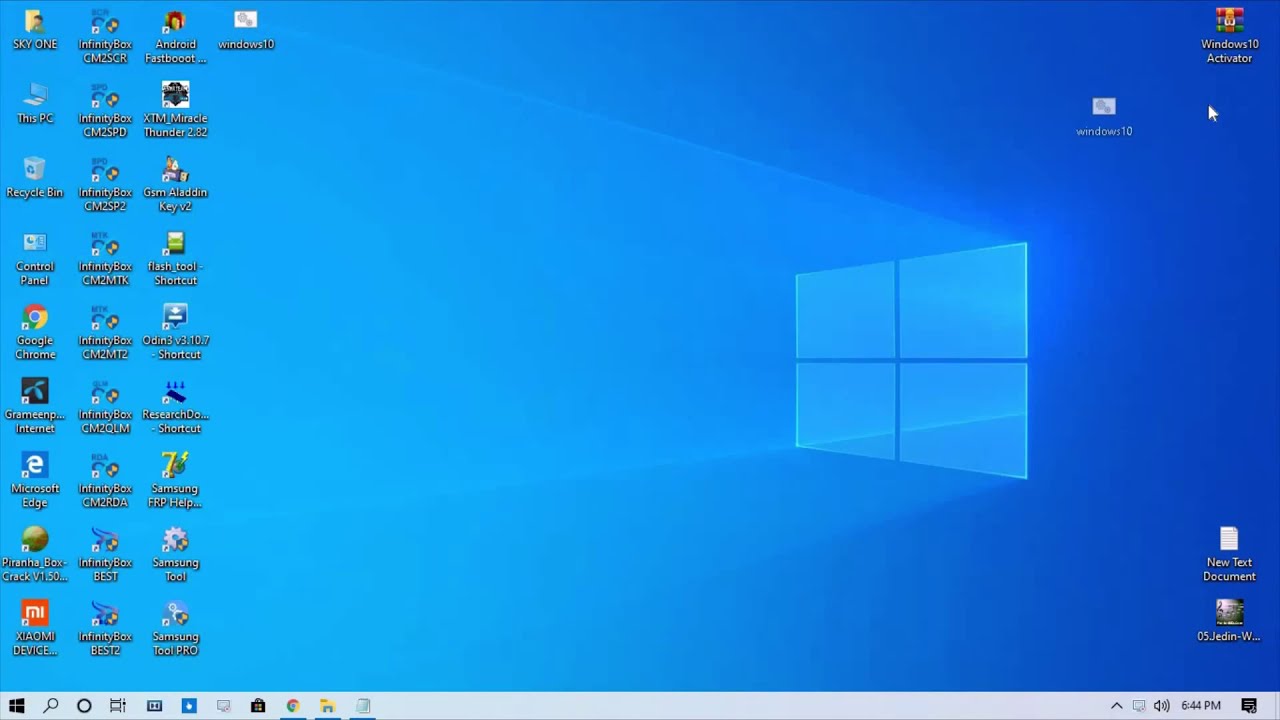Switch to Chrome in the taskbar
This screenshot has width=1280, height=720.
(x=292, y=706)
